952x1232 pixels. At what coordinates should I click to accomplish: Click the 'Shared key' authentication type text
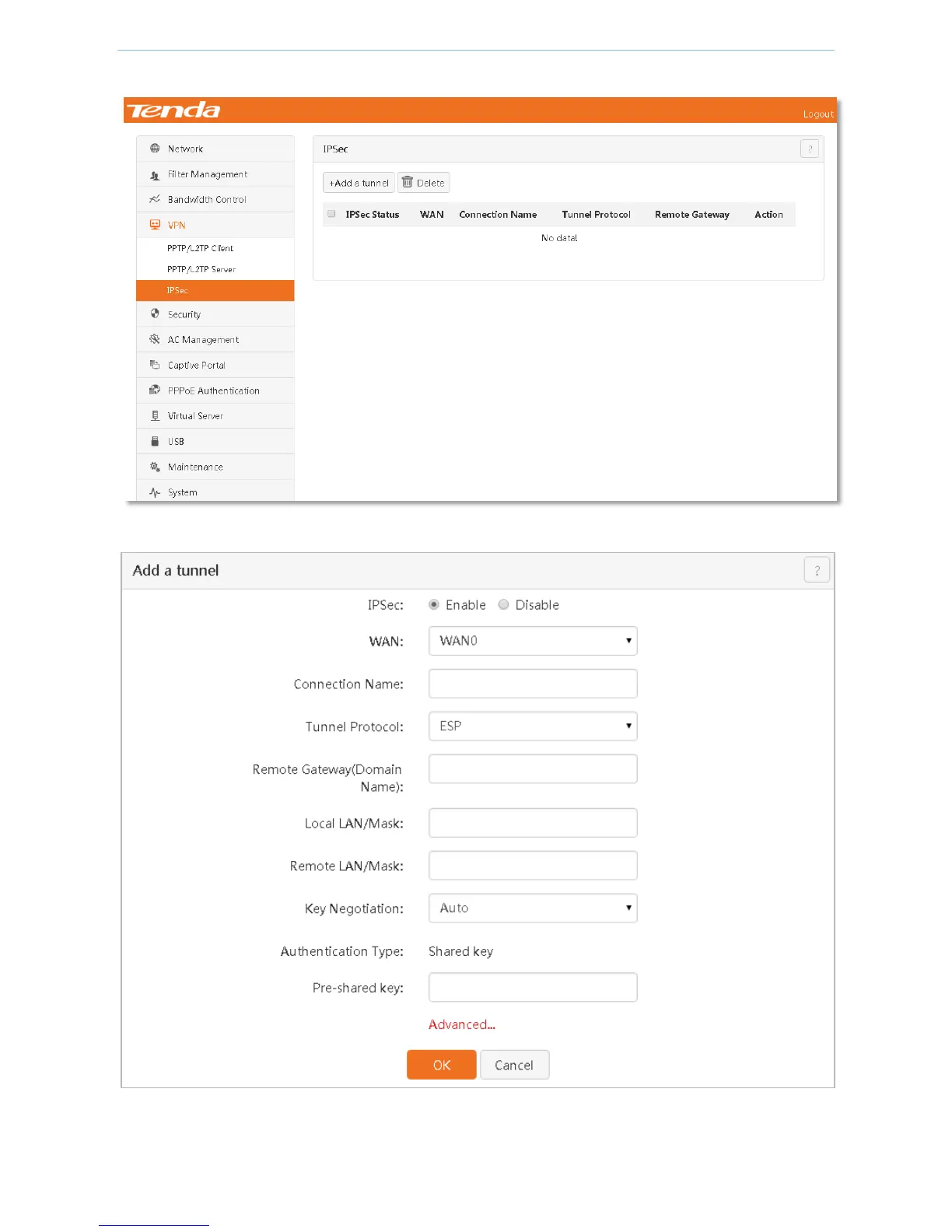pos(460,951)
